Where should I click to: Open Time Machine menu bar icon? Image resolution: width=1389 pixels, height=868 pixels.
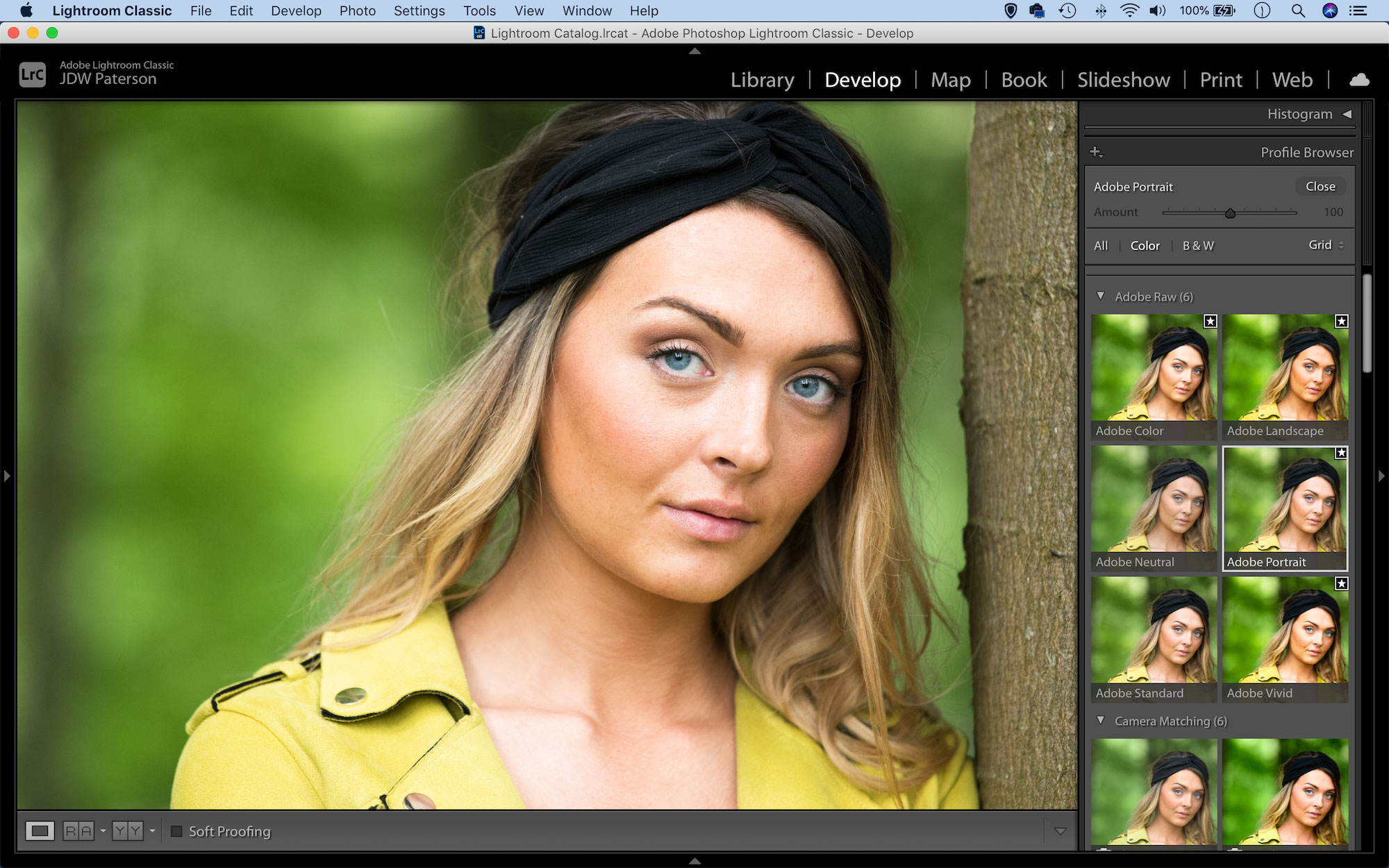tap(1067, 10)
